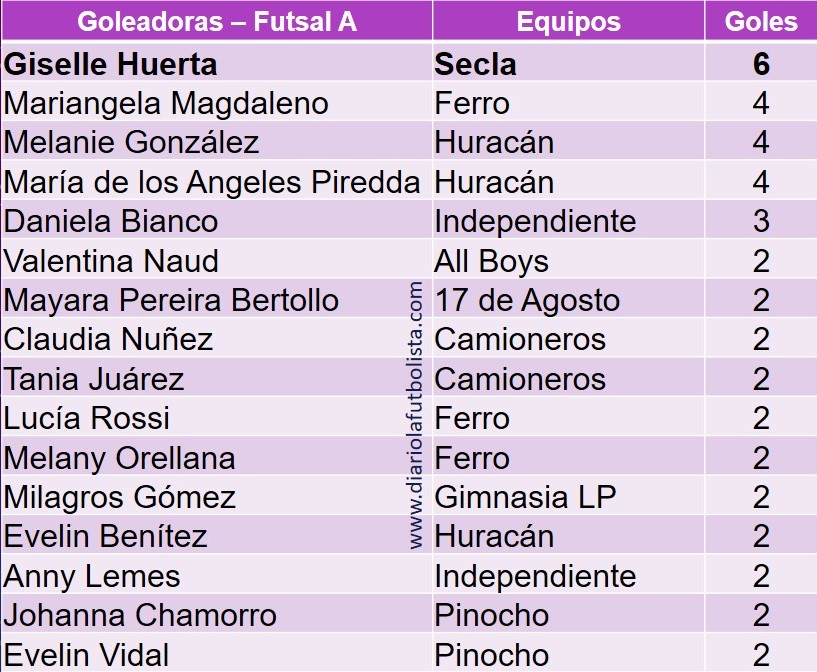Click the 'Goles' column header
The width and height of the screenshot is (817, 672).
point(760,22)
